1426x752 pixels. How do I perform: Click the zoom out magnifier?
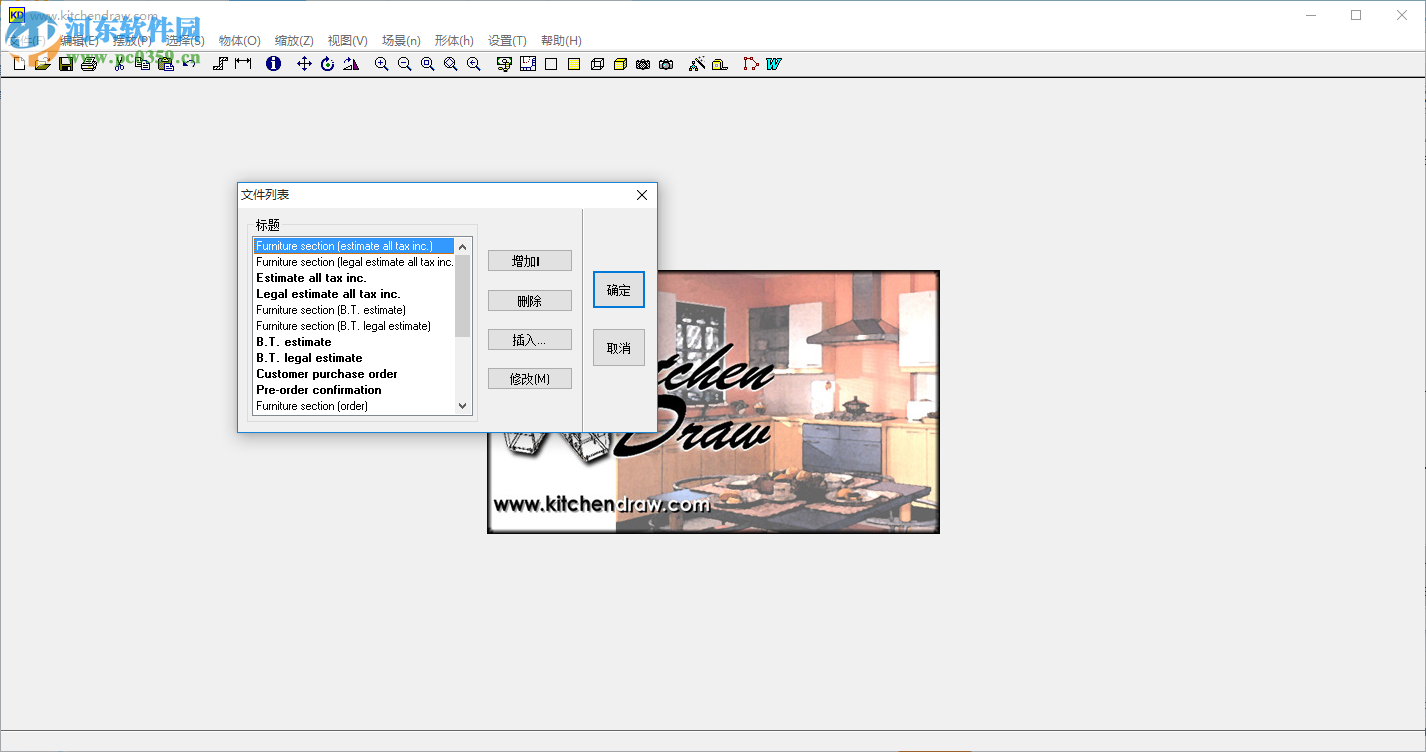[x=404, y=64]
